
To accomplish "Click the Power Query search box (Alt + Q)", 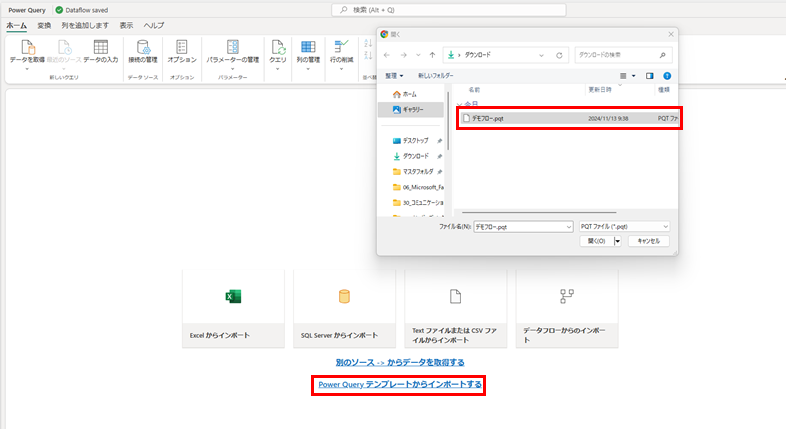I will [x=449, y=10].
